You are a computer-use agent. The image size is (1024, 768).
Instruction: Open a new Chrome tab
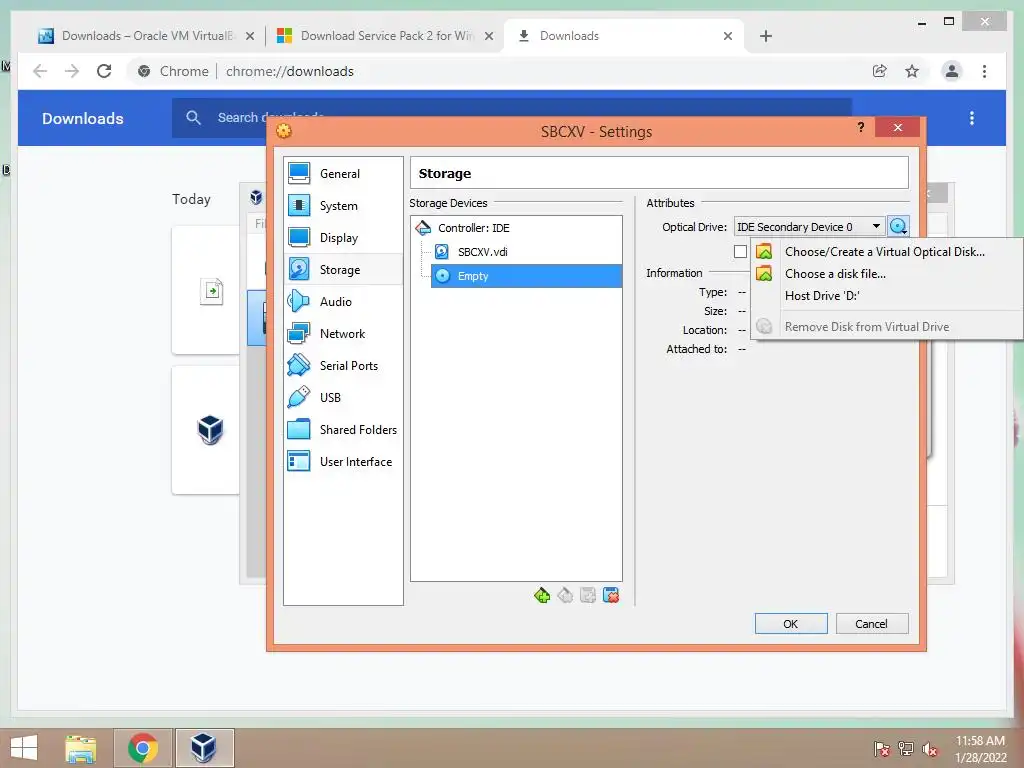[766, 36]
